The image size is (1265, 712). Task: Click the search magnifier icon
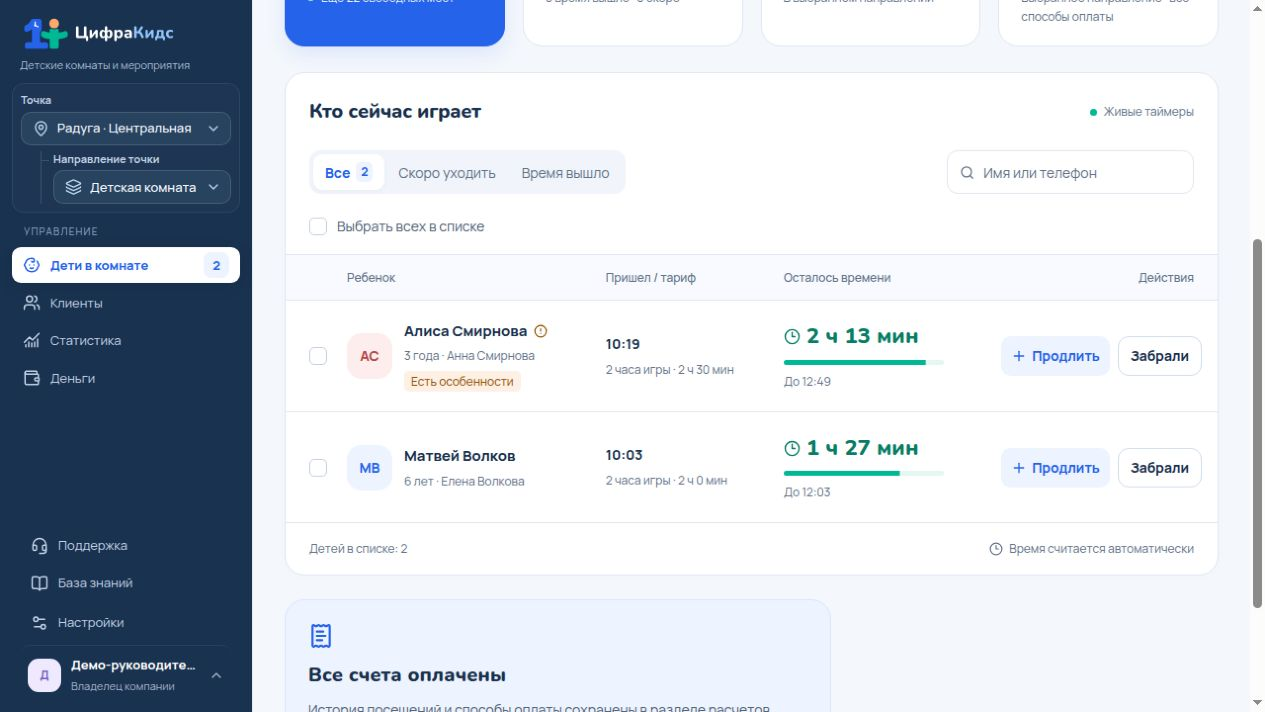[x=967, y=173]
